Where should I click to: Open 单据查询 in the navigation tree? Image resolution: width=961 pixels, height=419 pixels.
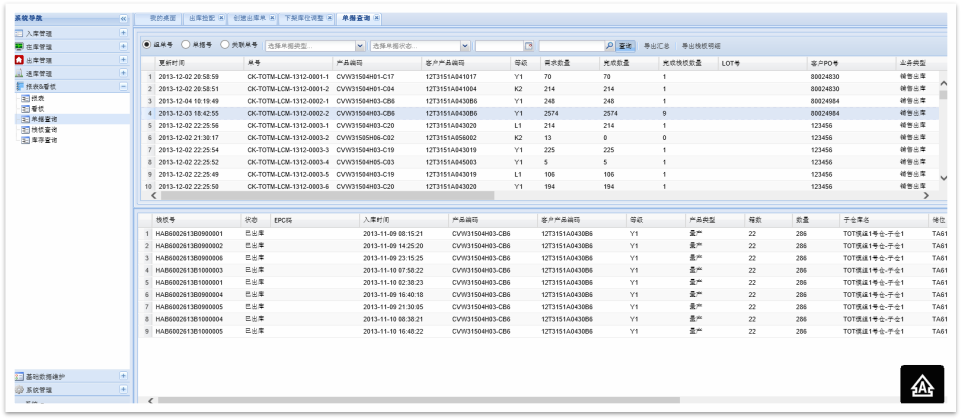[45, 119]
